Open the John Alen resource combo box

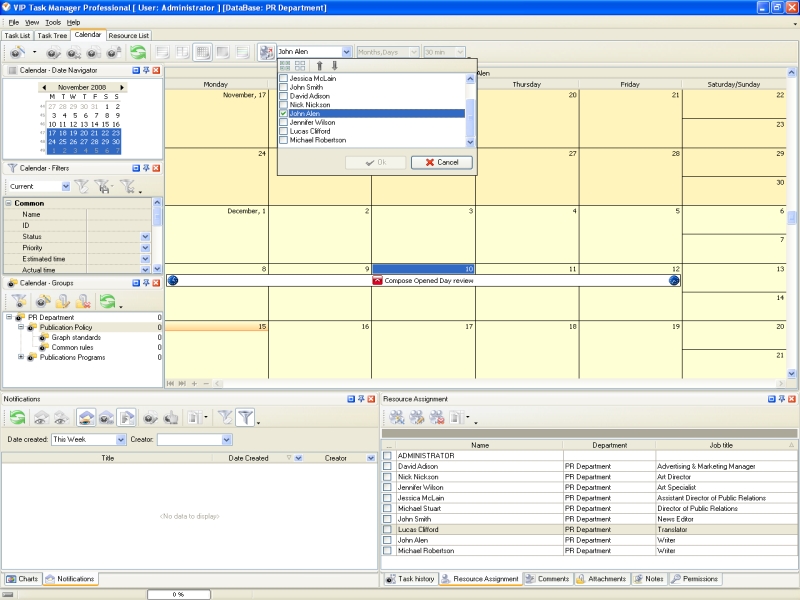click(346, 52)
